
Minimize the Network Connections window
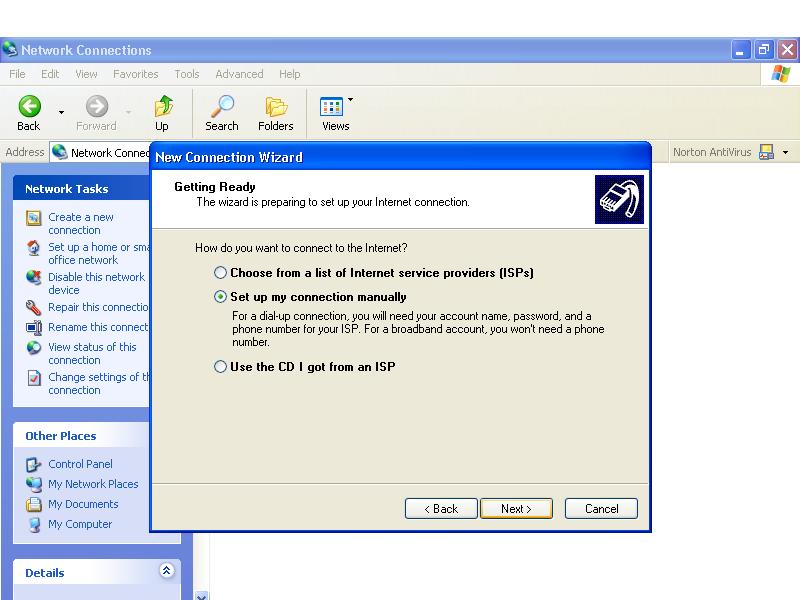coord(740,50)
